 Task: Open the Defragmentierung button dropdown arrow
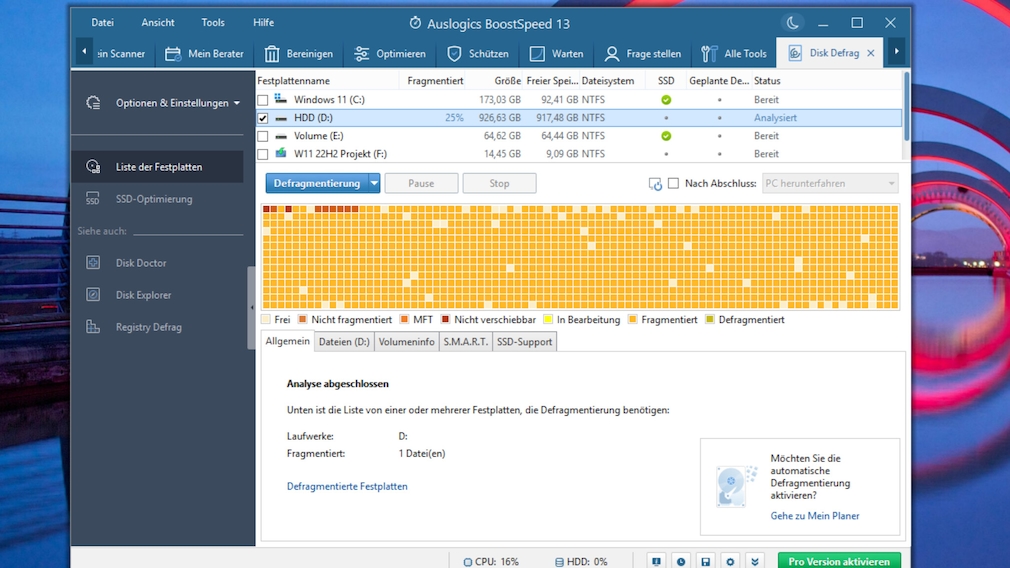tap(374, 183)
